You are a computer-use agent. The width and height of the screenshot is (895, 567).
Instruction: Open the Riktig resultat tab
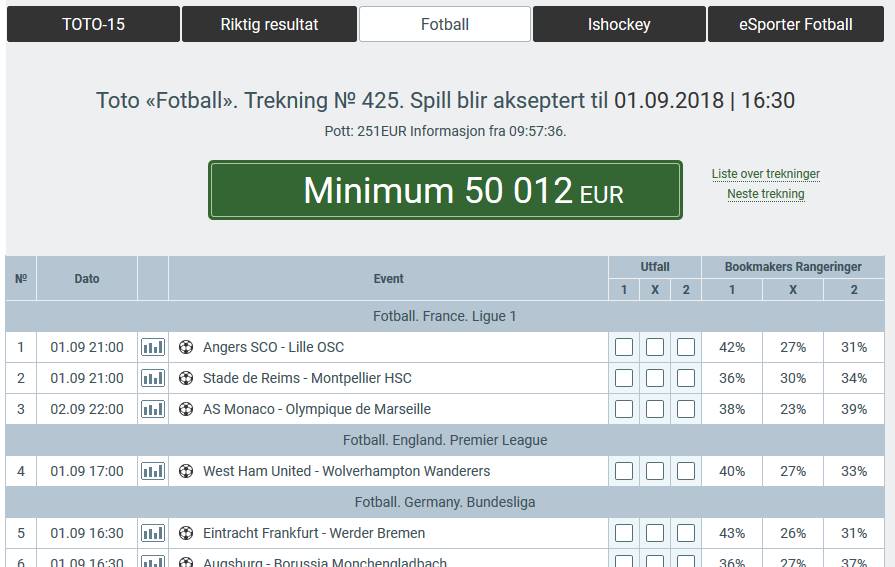(x=269, y=24)
